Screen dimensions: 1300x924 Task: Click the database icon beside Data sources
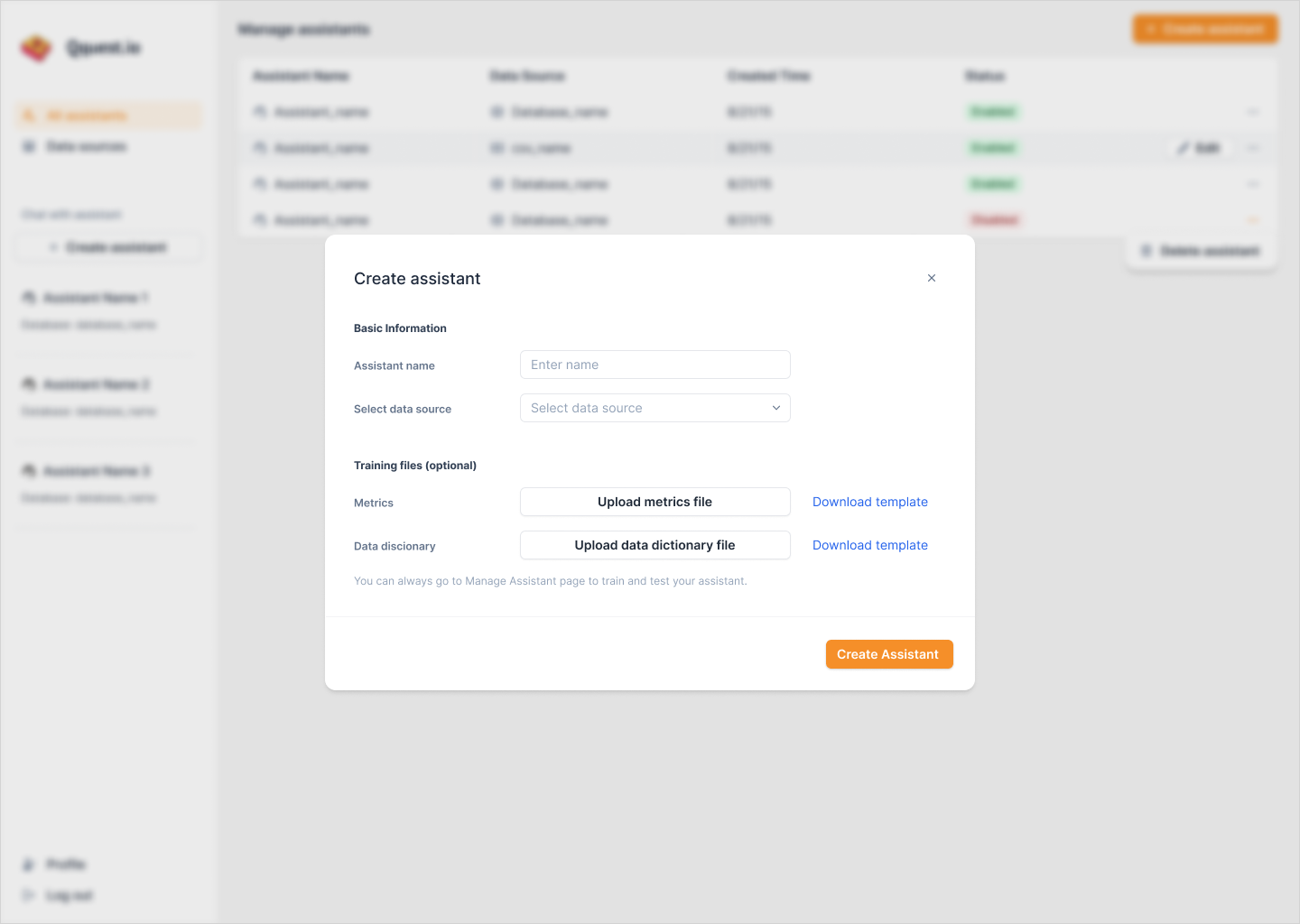click(29, 145)
